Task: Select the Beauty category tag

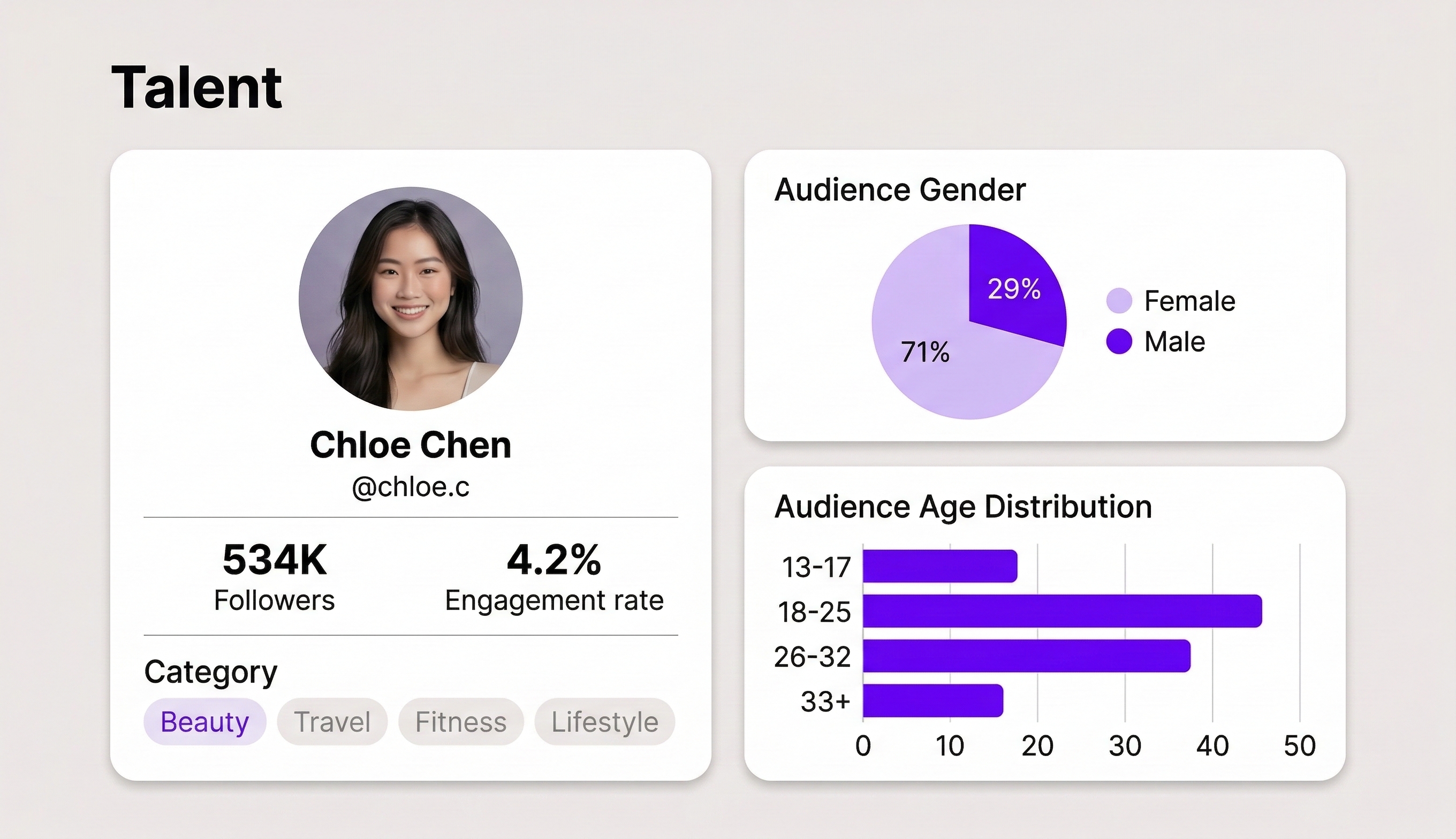Action: (x=204, y=721)
